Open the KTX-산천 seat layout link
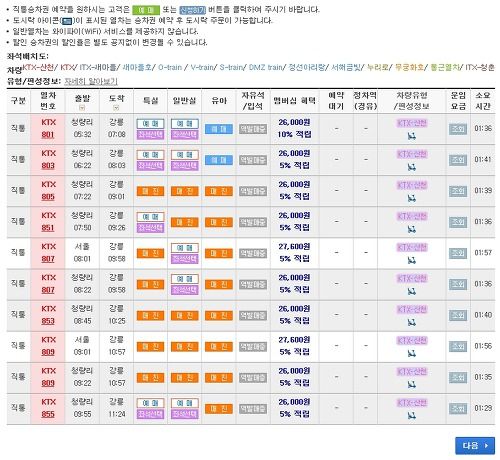 (38, 67)
